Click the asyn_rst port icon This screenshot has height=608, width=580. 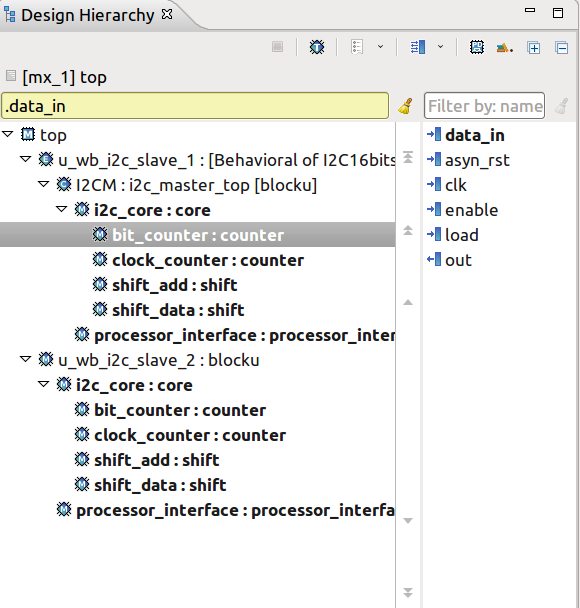coord(434,159)
